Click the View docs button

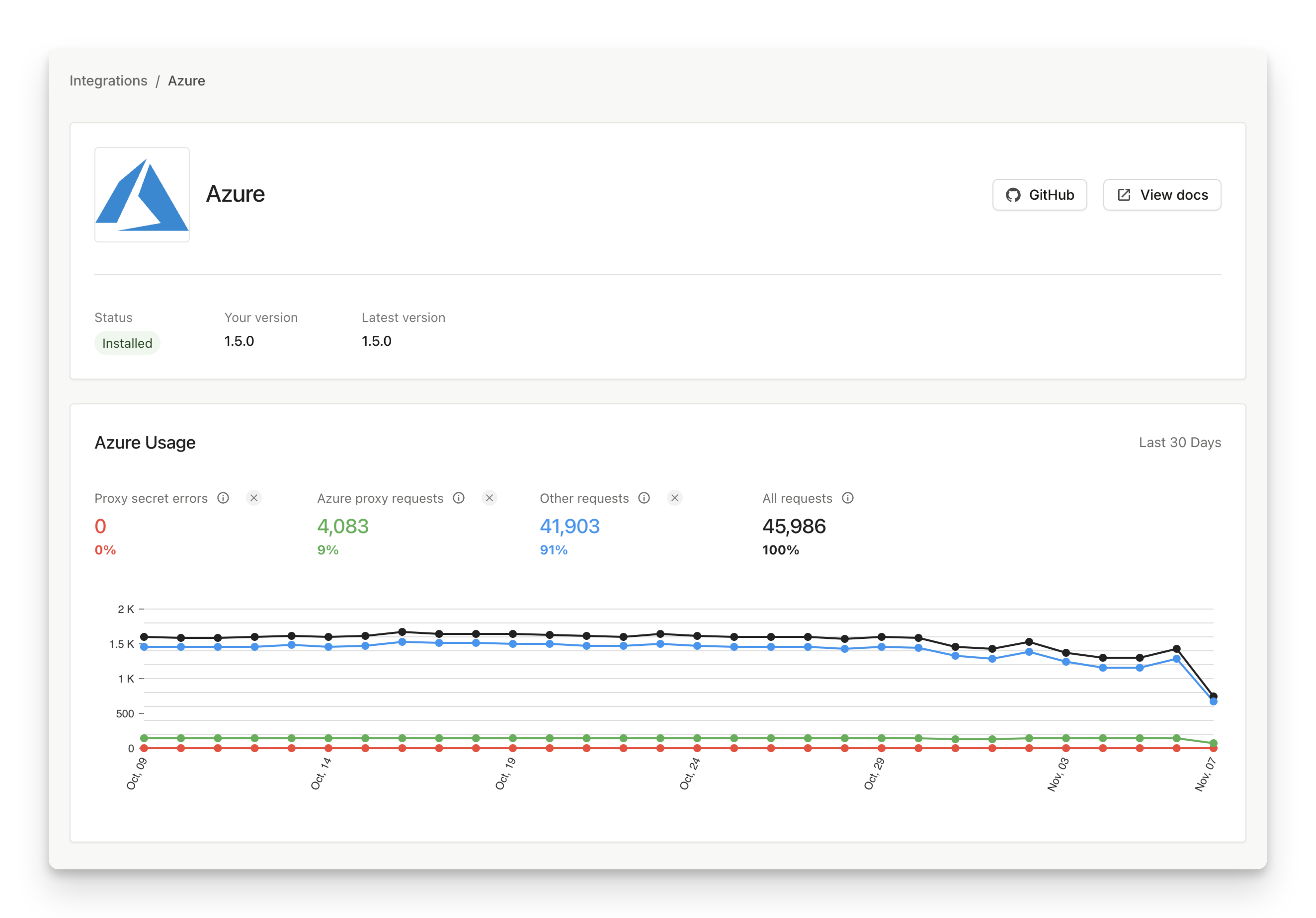coord(1161,195)
